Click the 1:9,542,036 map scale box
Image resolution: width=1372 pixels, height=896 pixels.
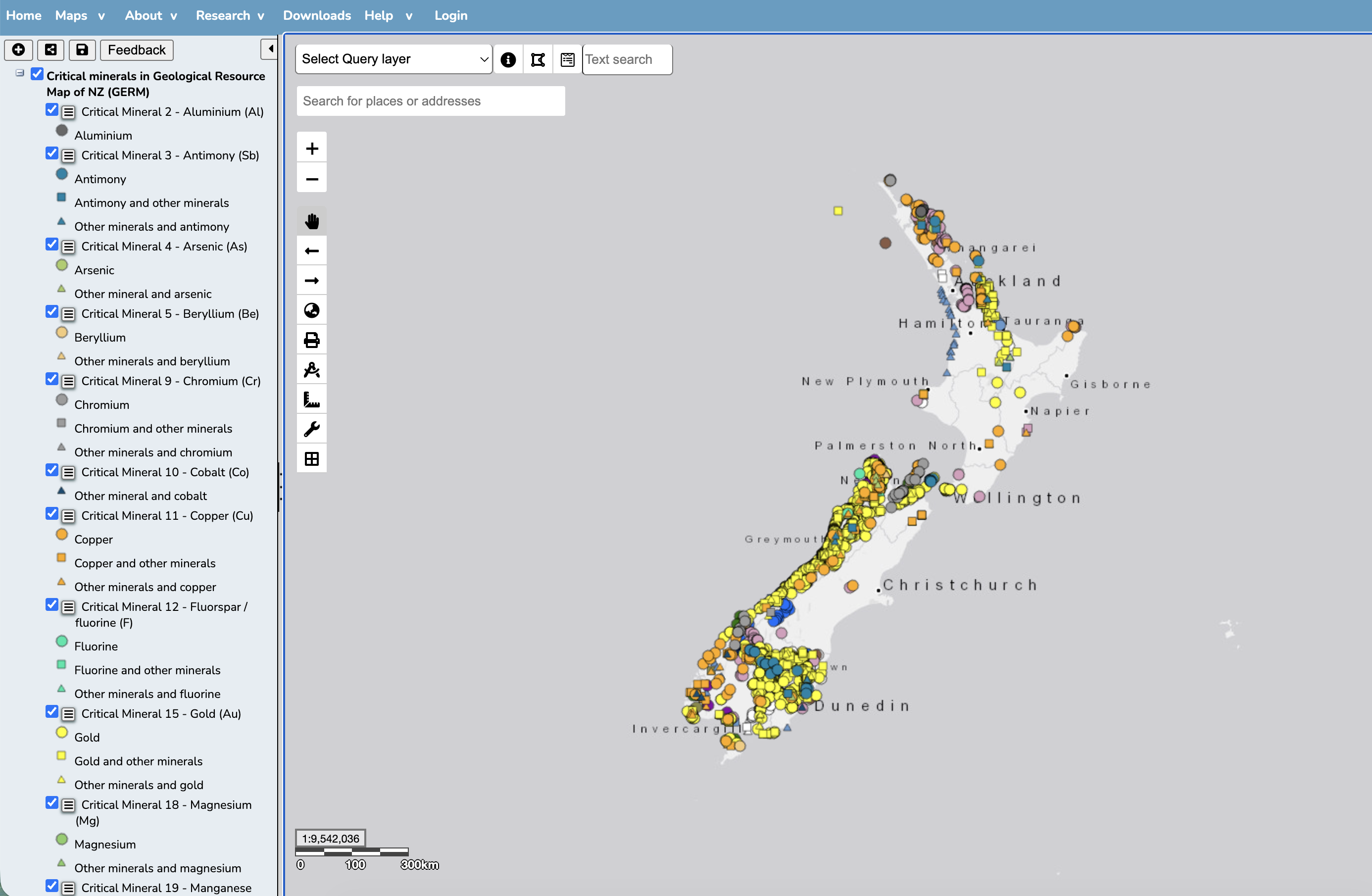[330, 839]
